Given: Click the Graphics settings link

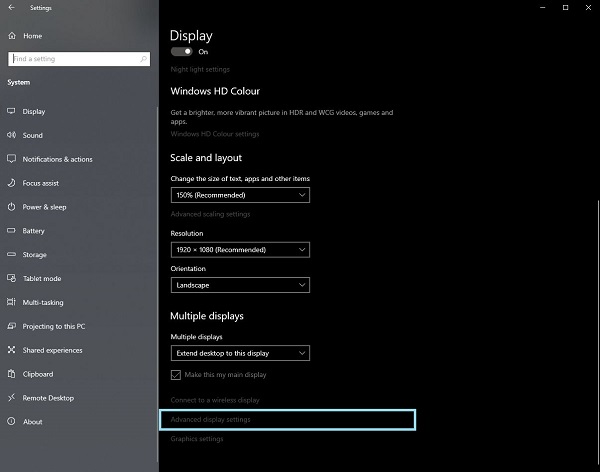Looking at the screenshot, I should click(197, 439).
